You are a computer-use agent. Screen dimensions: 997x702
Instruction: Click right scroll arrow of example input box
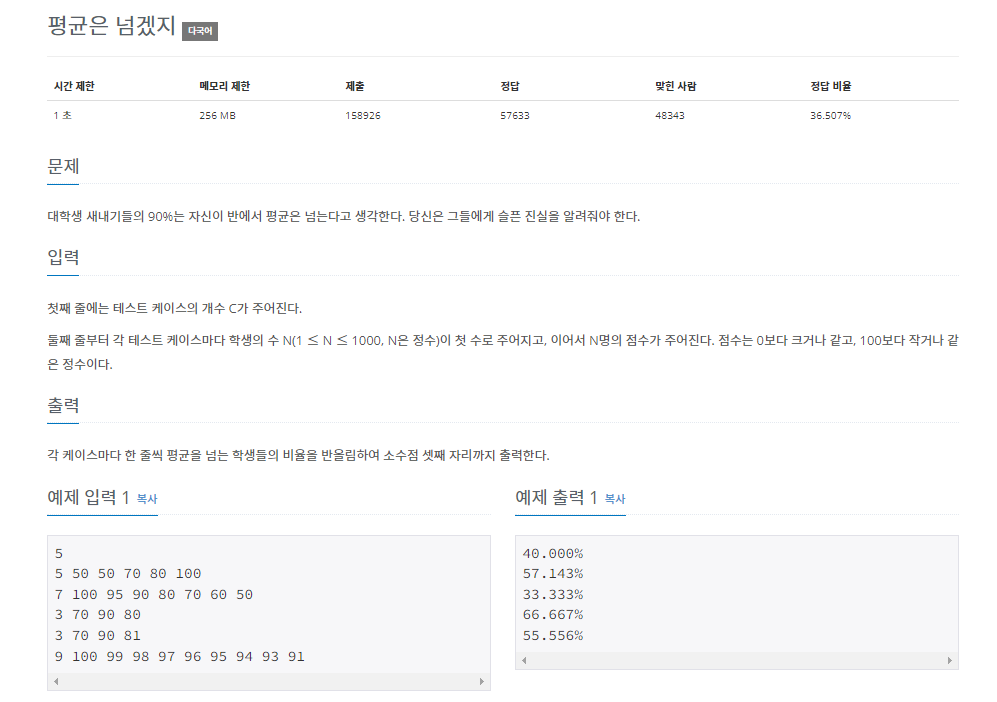click(x=481, y=682)
